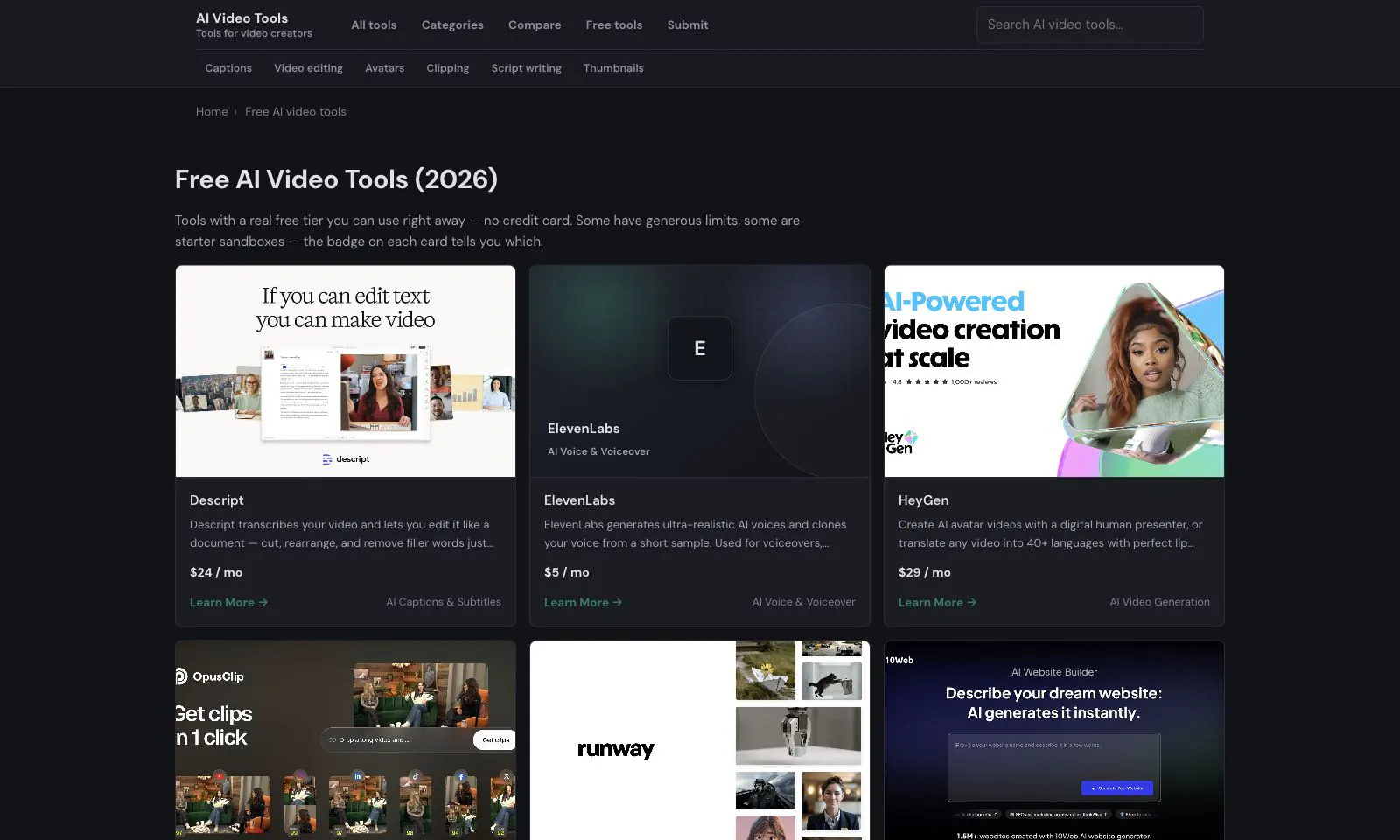This screenshot has height=840, width=1400.
Task: Click the $29 / mo price on HeyGen
Action: (925, 572)
